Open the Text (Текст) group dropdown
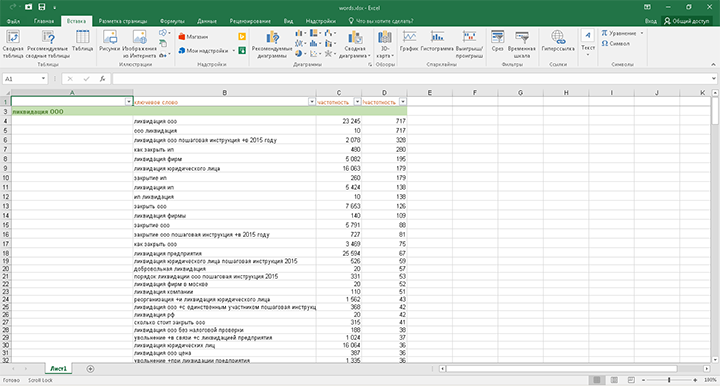Image resolution: width=720 pixels, height=386 pixels. tap(588, 44)
